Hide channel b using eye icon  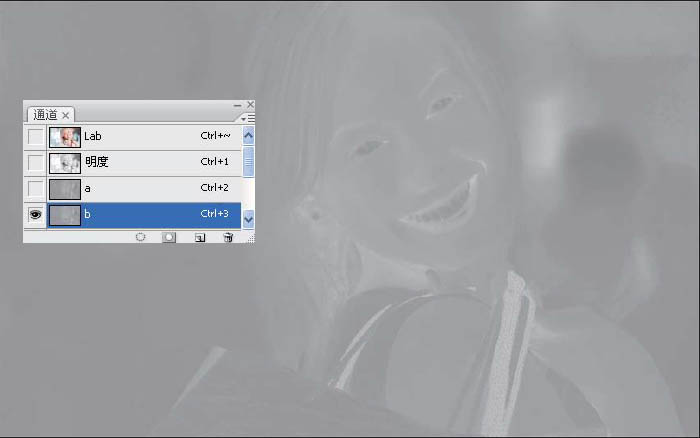pos(35,214)
